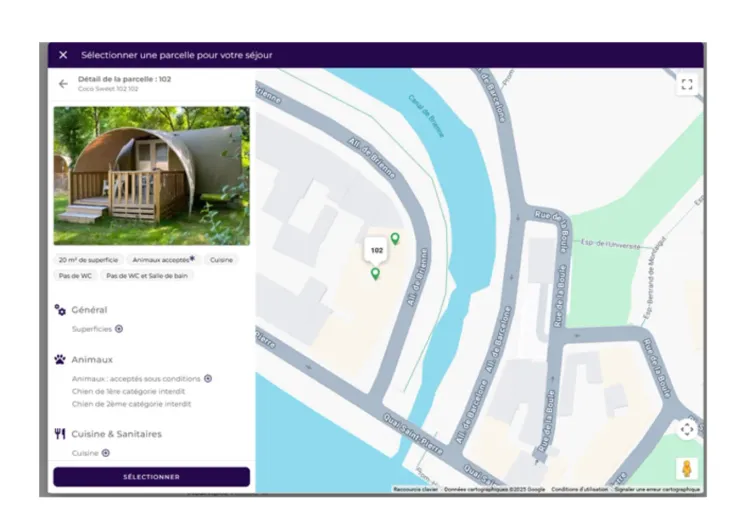The image size is (750, 528).
Task: Go back using the left arrow
Action: click(63, 84)
